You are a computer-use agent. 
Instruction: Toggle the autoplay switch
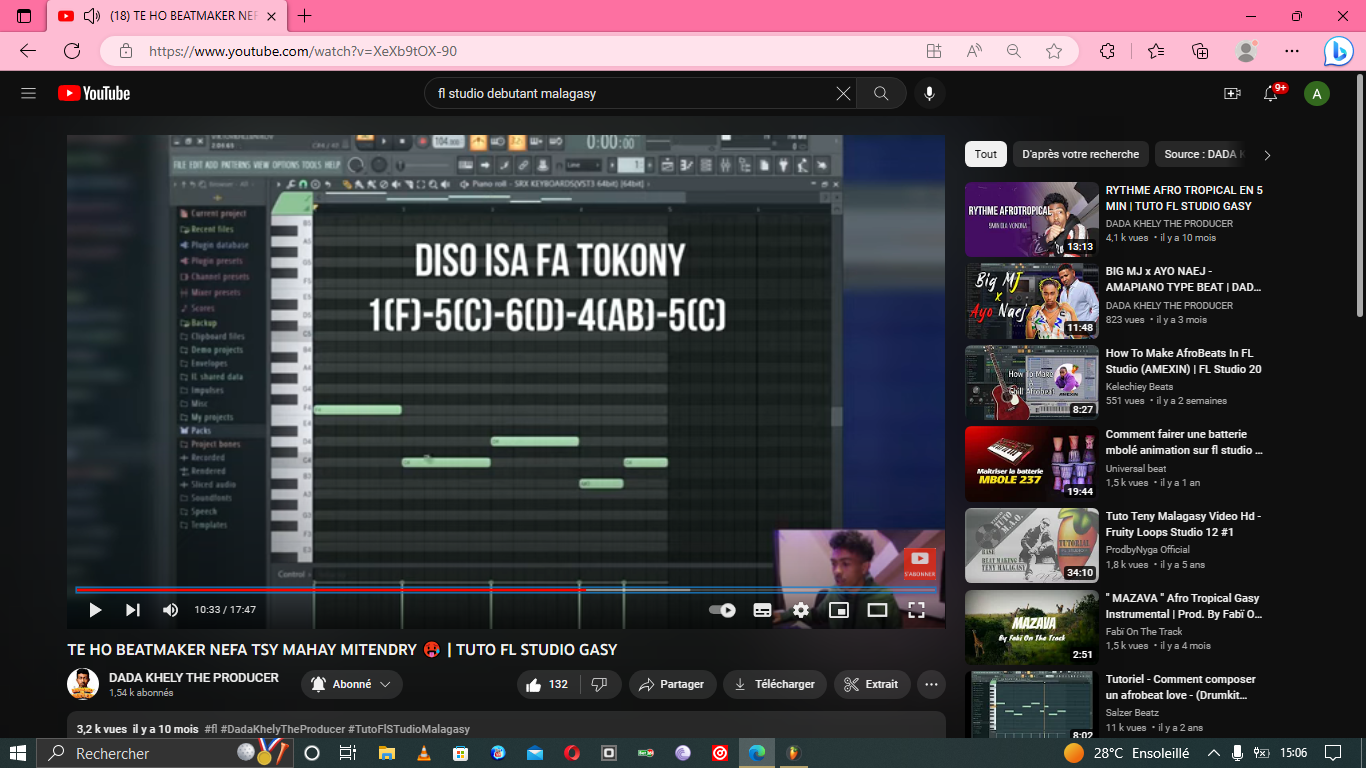coord(722,610)
